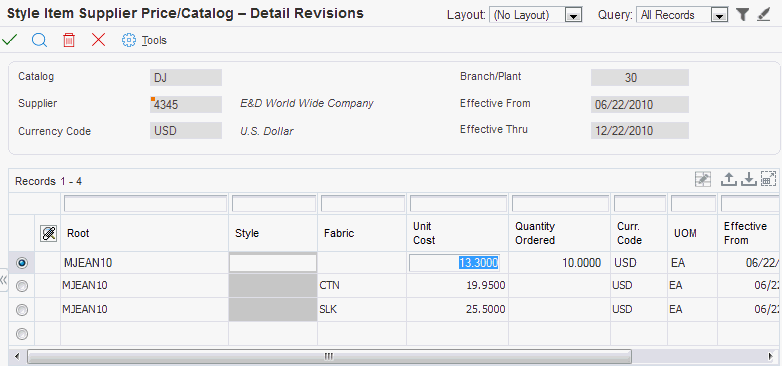782x366 pixels.
Task: Click the scrollbar right arrow
Action: click(771, 356)
